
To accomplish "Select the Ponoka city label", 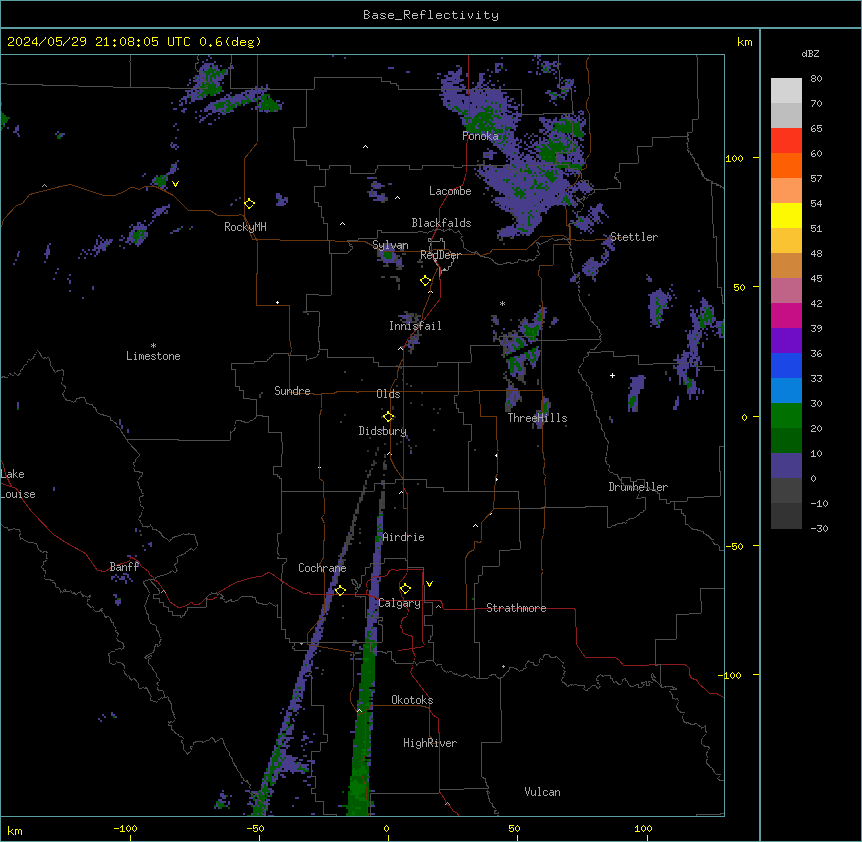I will [x=480, y=136].
